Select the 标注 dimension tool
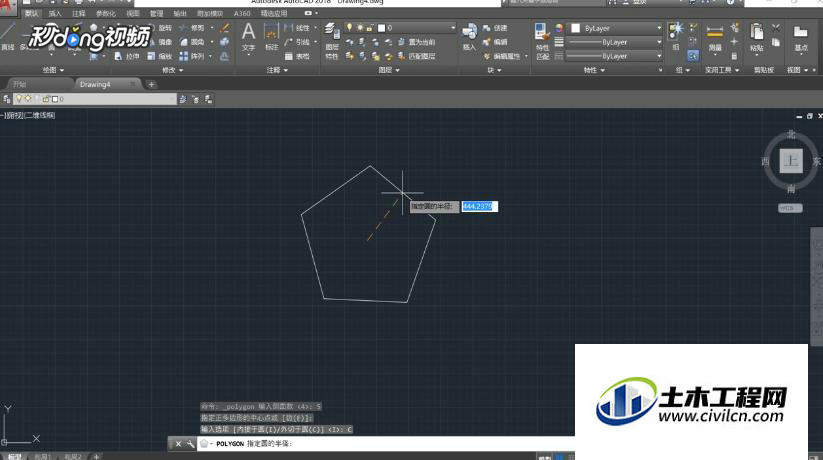Screen dimensions: 823x460 coord(271,38)
